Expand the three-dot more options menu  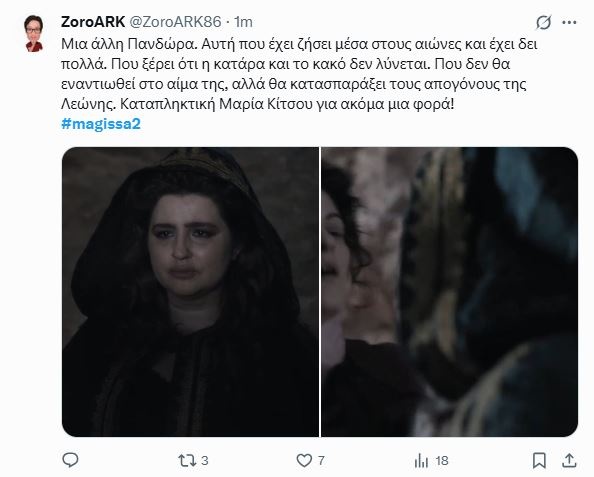pos(569,23)
